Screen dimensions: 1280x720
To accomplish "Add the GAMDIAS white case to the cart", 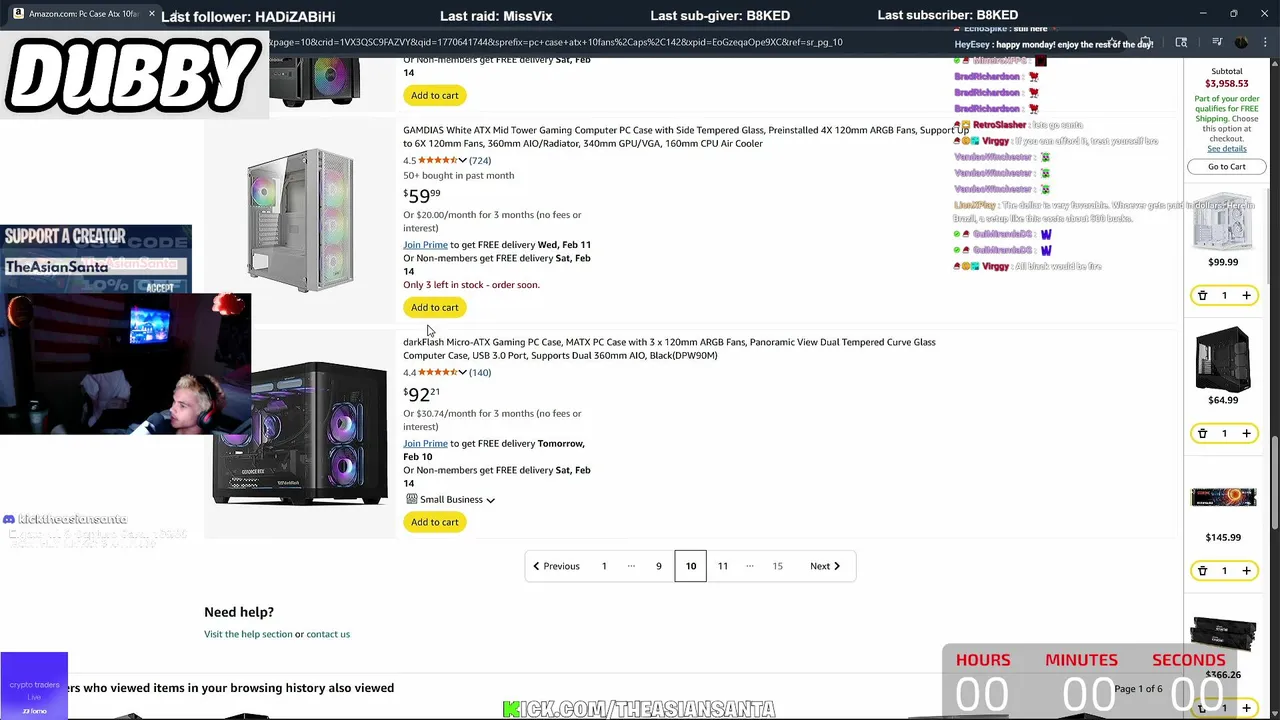I will (435, 307).
